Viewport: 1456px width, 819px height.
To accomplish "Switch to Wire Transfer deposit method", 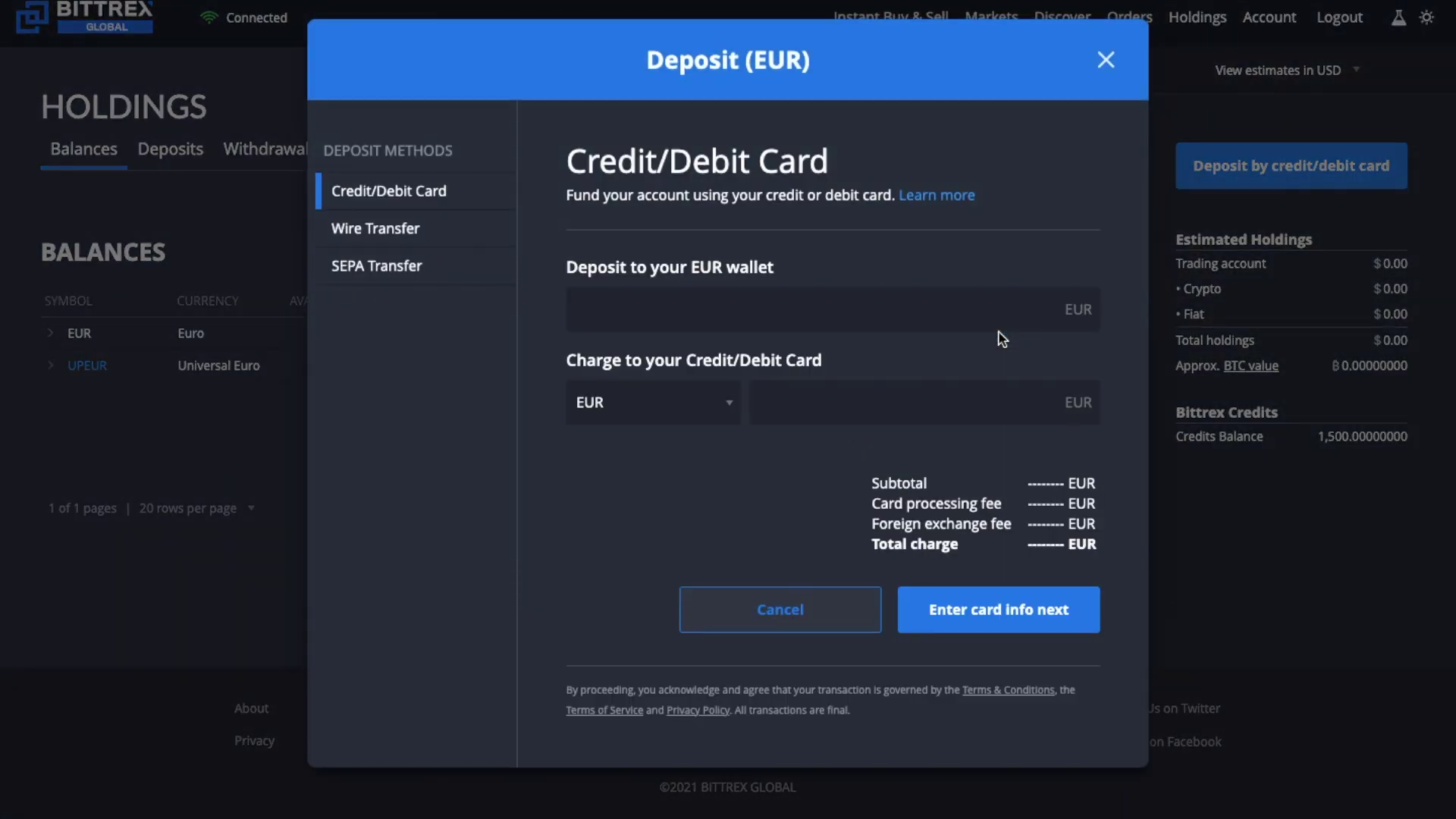I will pyautogui.click(x=375, y=228).
